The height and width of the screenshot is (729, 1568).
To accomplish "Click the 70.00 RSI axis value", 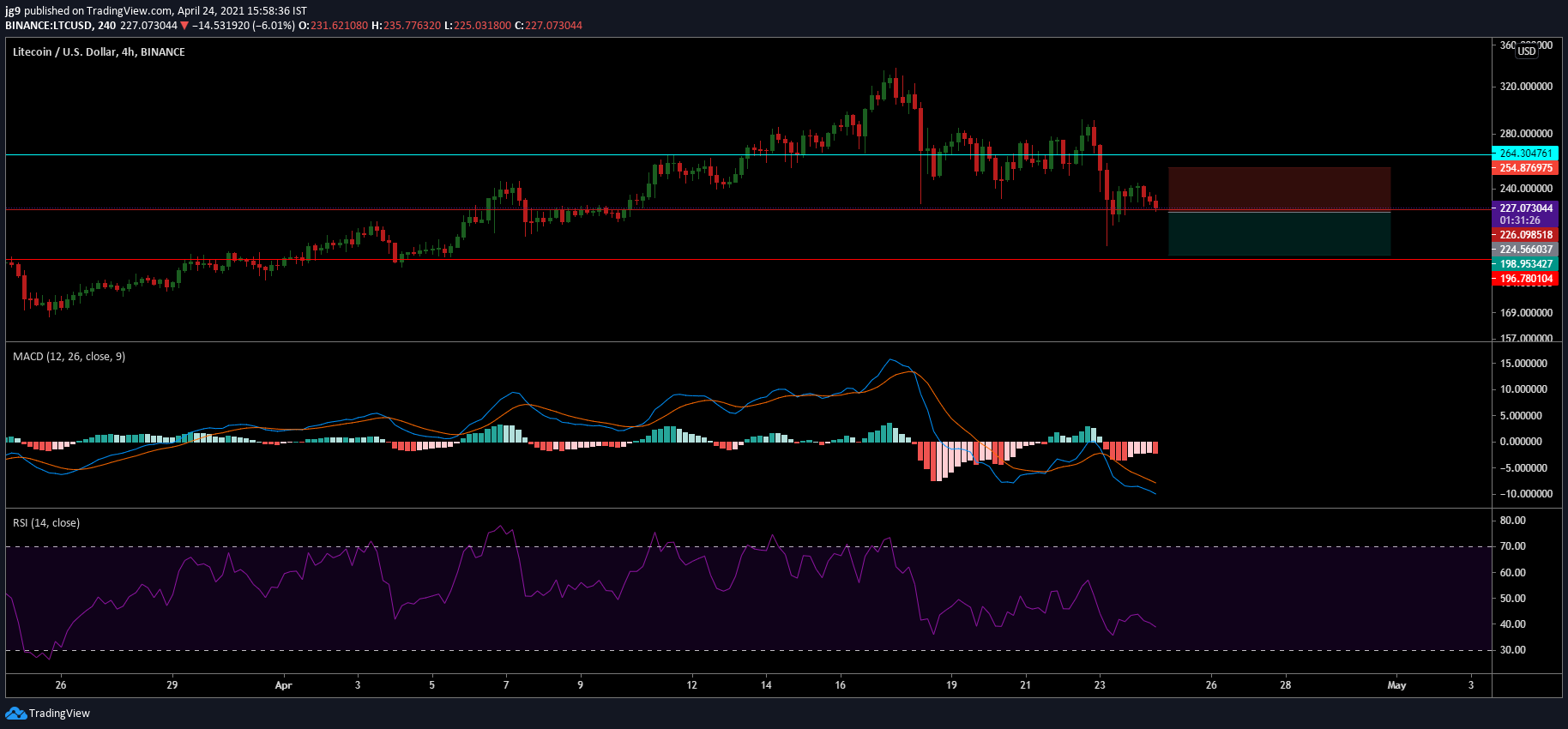I will tap(1513, 546).
